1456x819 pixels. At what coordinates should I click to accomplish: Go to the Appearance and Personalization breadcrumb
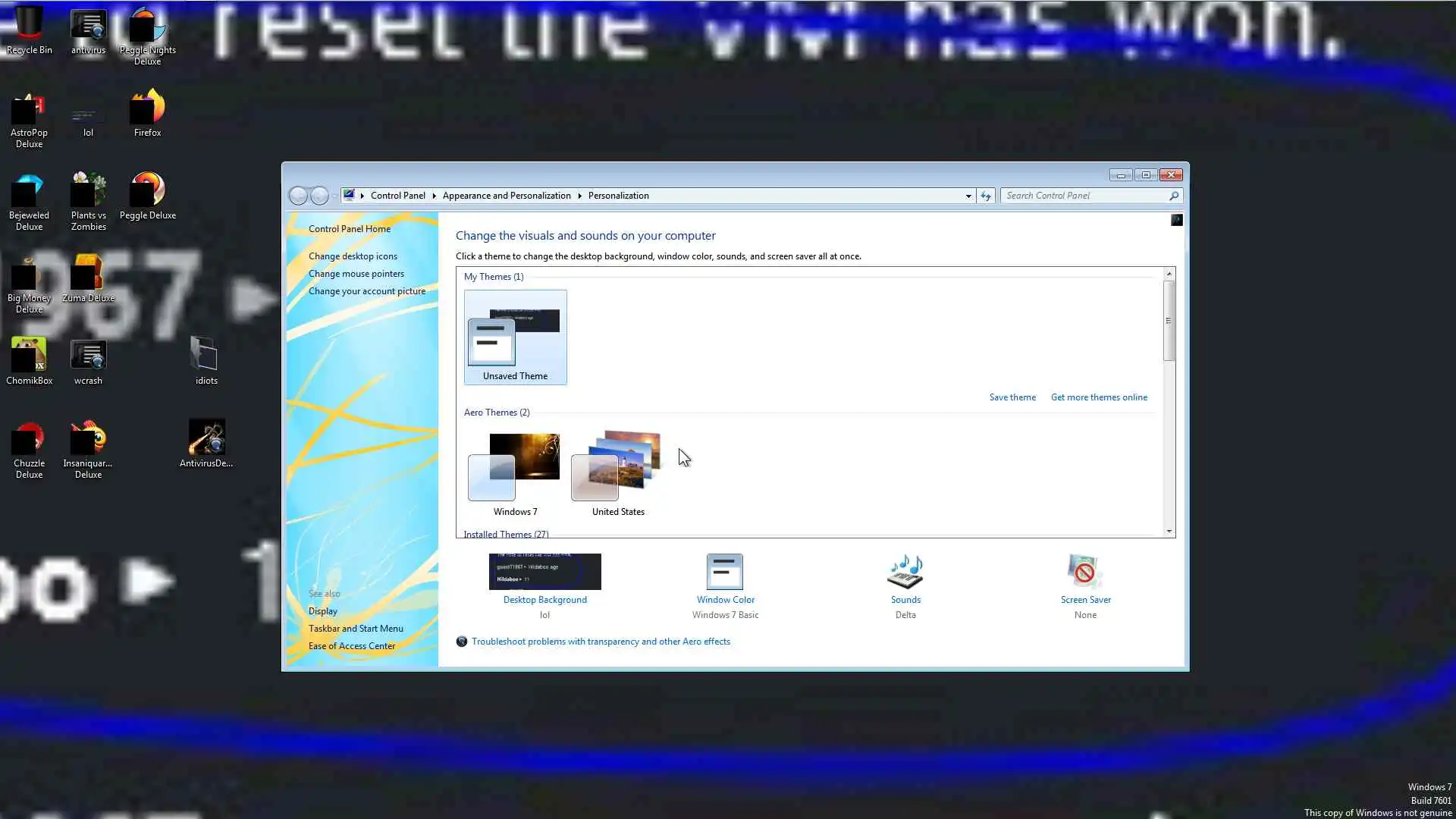(507, 196)
